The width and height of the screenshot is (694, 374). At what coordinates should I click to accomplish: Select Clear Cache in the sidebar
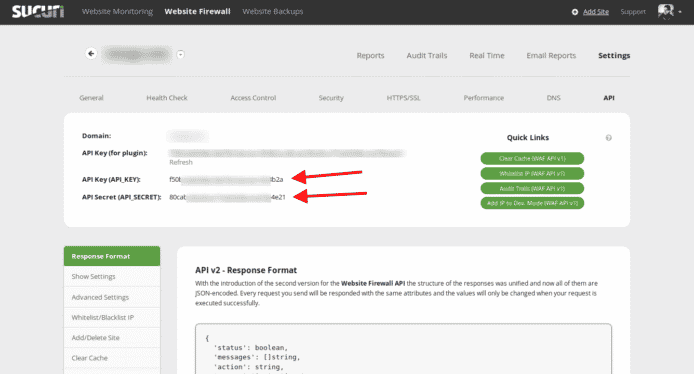[112, 358]
